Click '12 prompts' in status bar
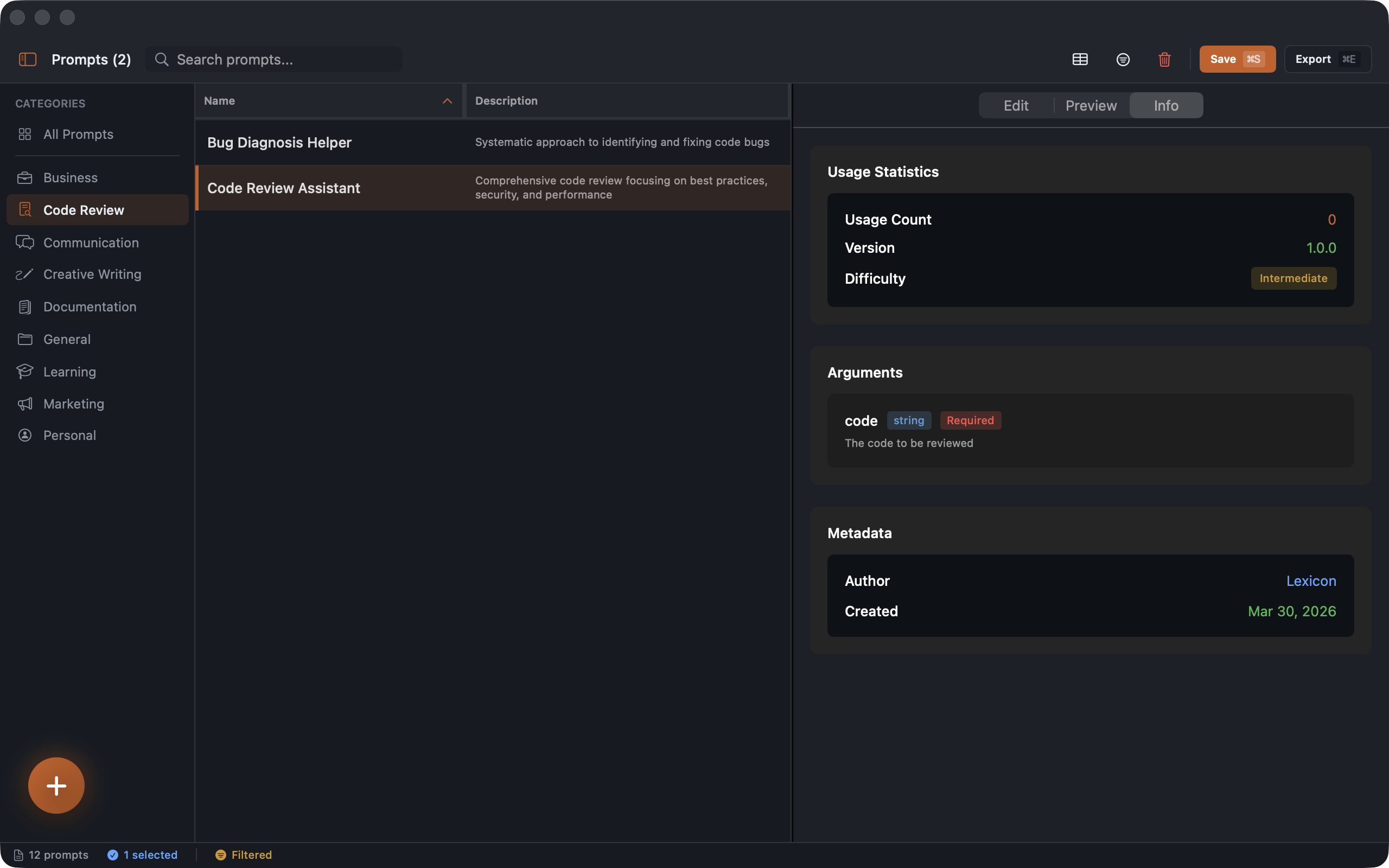 pos(59,855)
